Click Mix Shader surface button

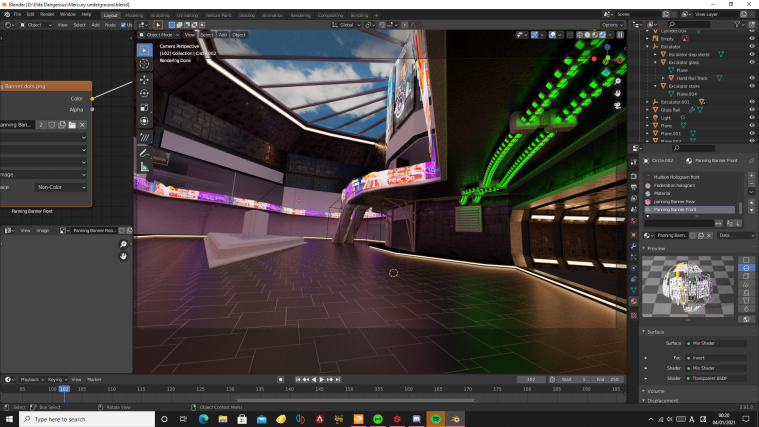point(716,343)
